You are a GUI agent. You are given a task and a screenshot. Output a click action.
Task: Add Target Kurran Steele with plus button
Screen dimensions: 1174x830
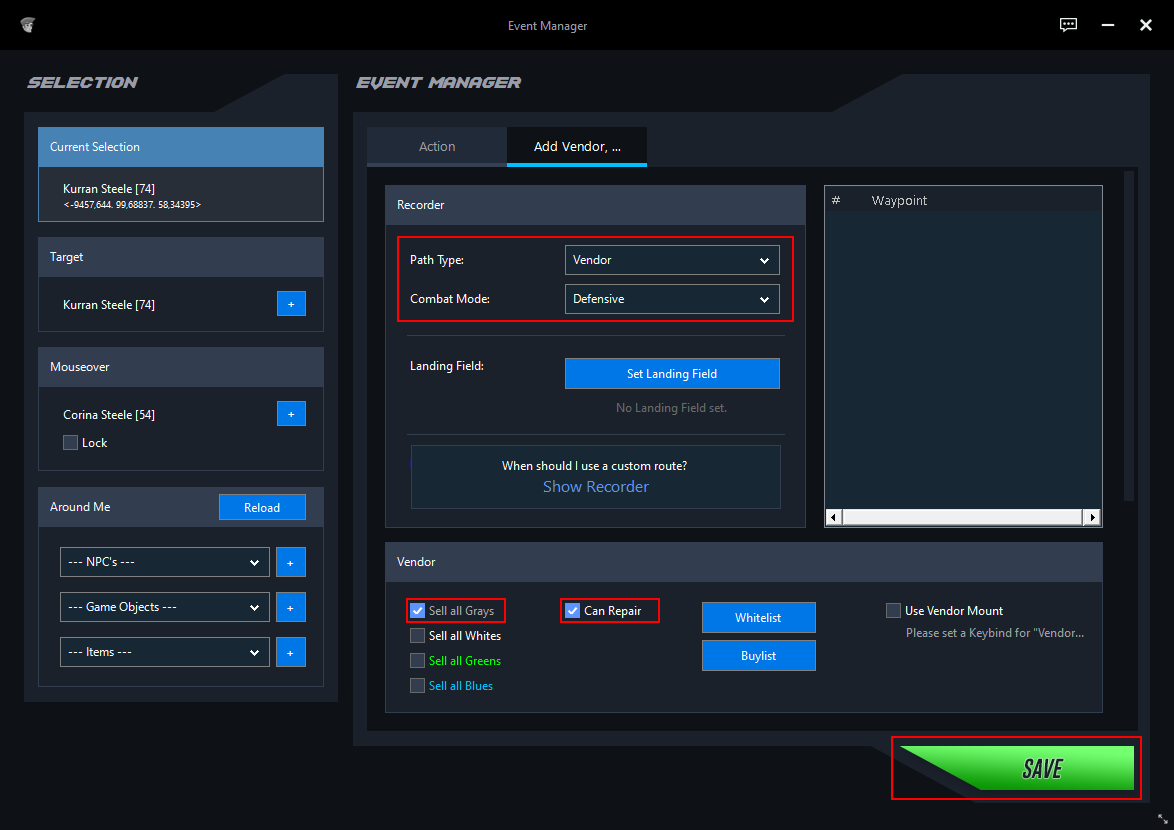[x=291, y=304]
